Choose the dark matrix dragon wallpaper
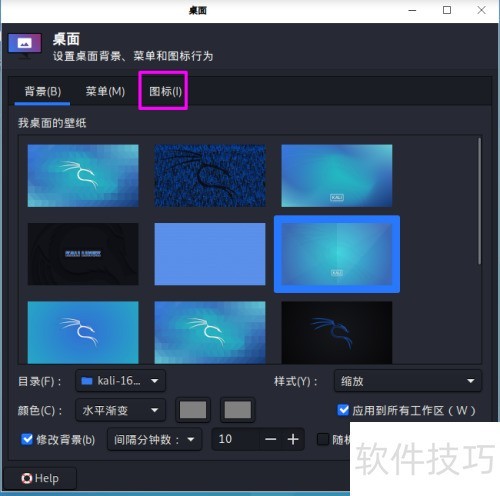The height and width of the screenshot is (496, 500). 210,176
